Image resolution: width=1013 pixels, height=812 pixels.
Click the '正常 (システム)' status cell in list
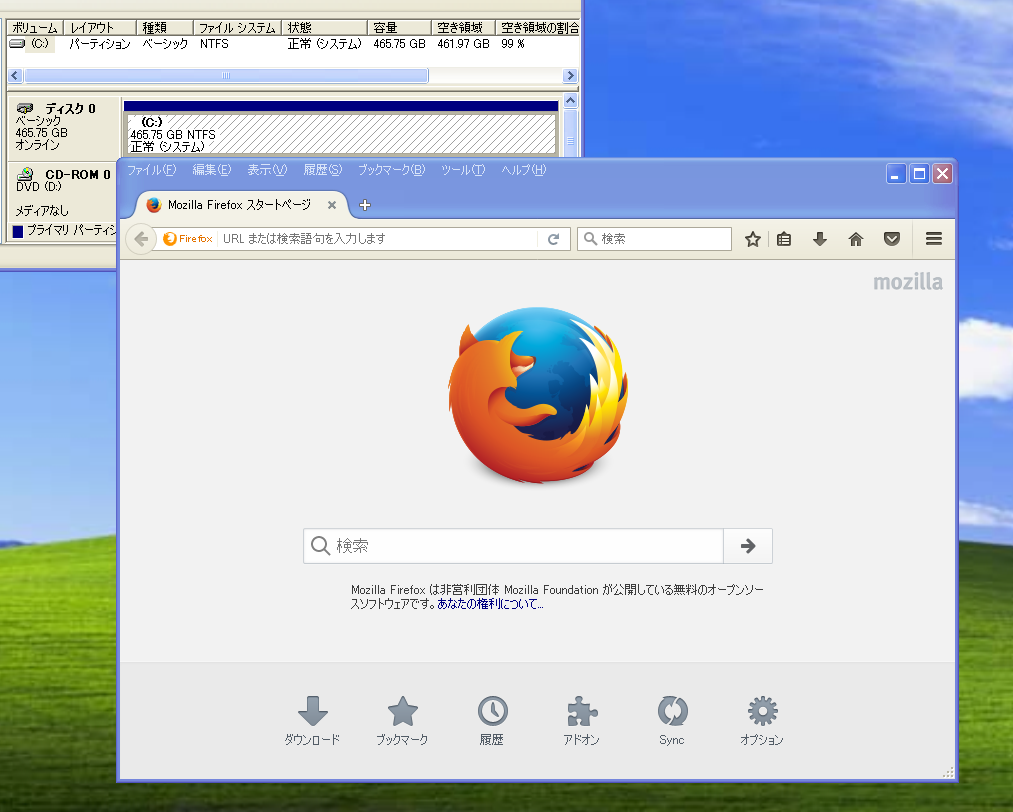coord(324,44)
